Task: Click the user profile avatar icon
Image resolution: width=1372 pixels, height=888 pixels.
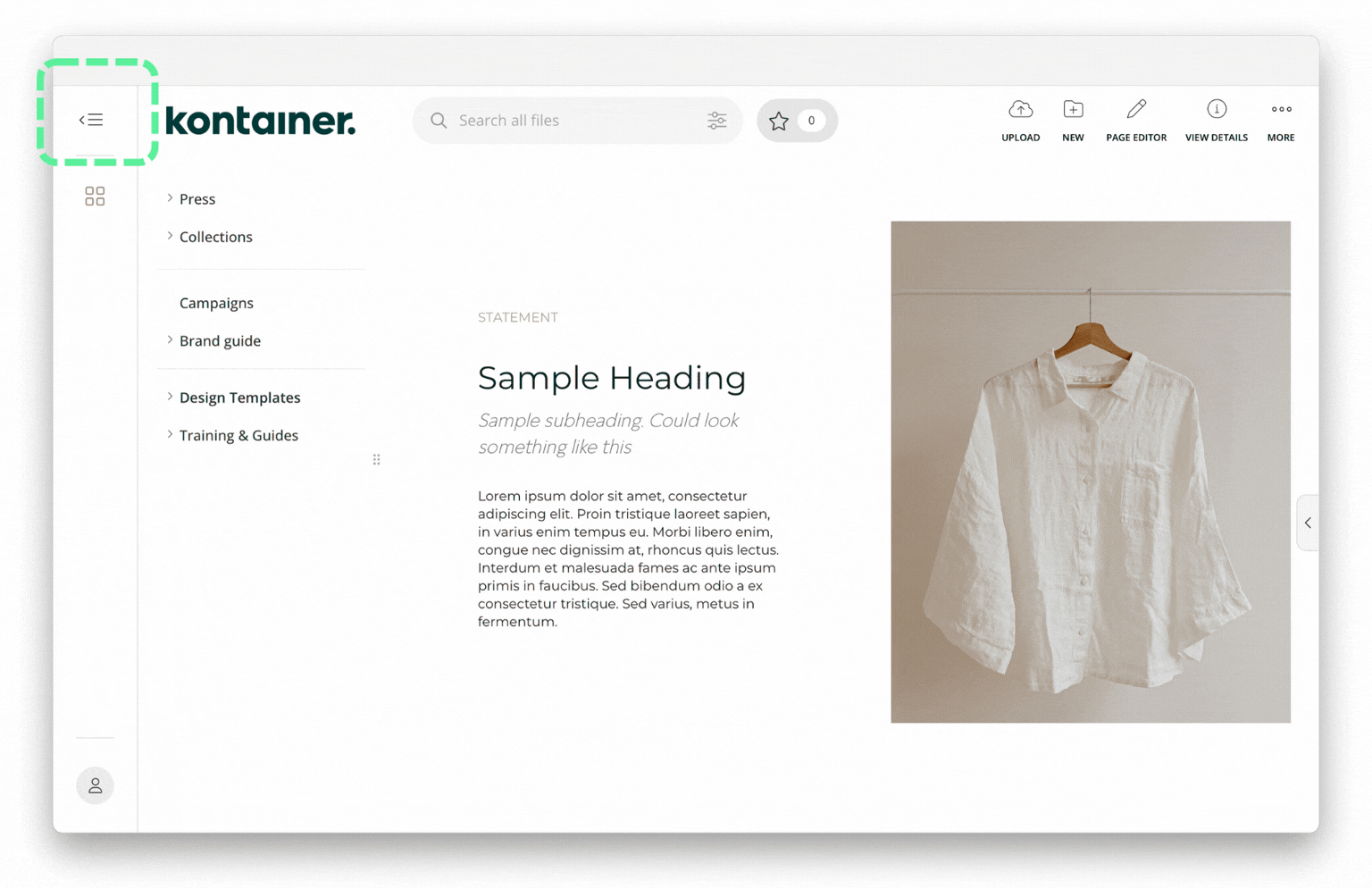Action: click(x=95, y=786)
